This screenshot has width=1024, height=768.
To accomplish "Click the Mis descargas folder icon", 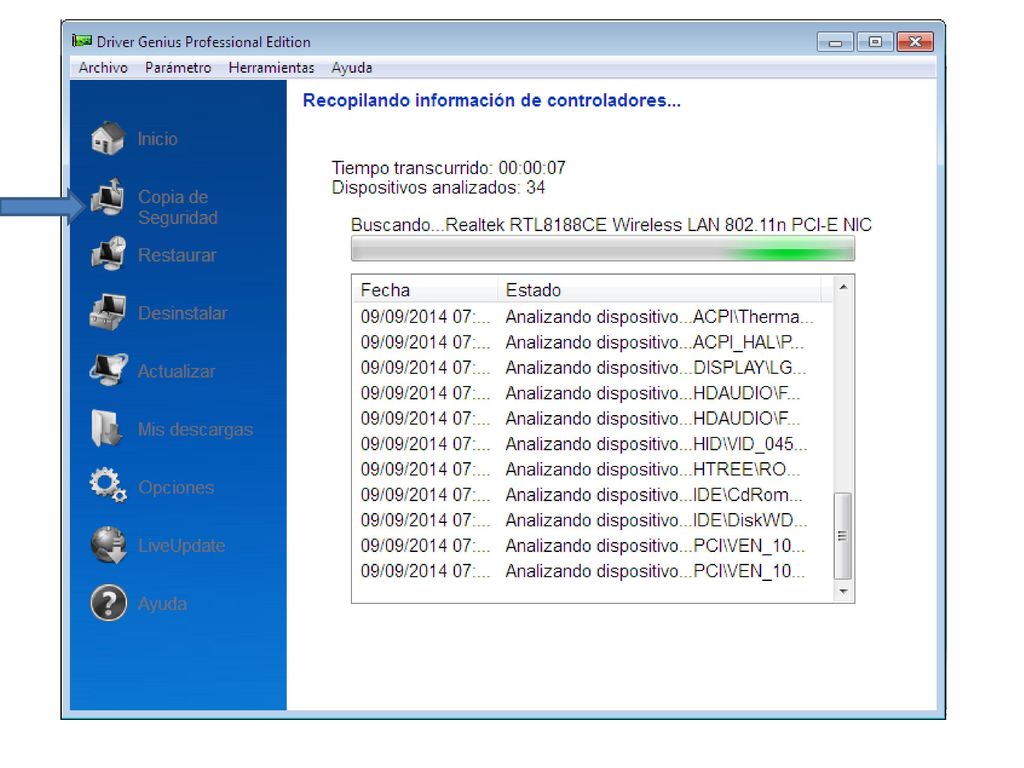I will click(x=106, y=429).
